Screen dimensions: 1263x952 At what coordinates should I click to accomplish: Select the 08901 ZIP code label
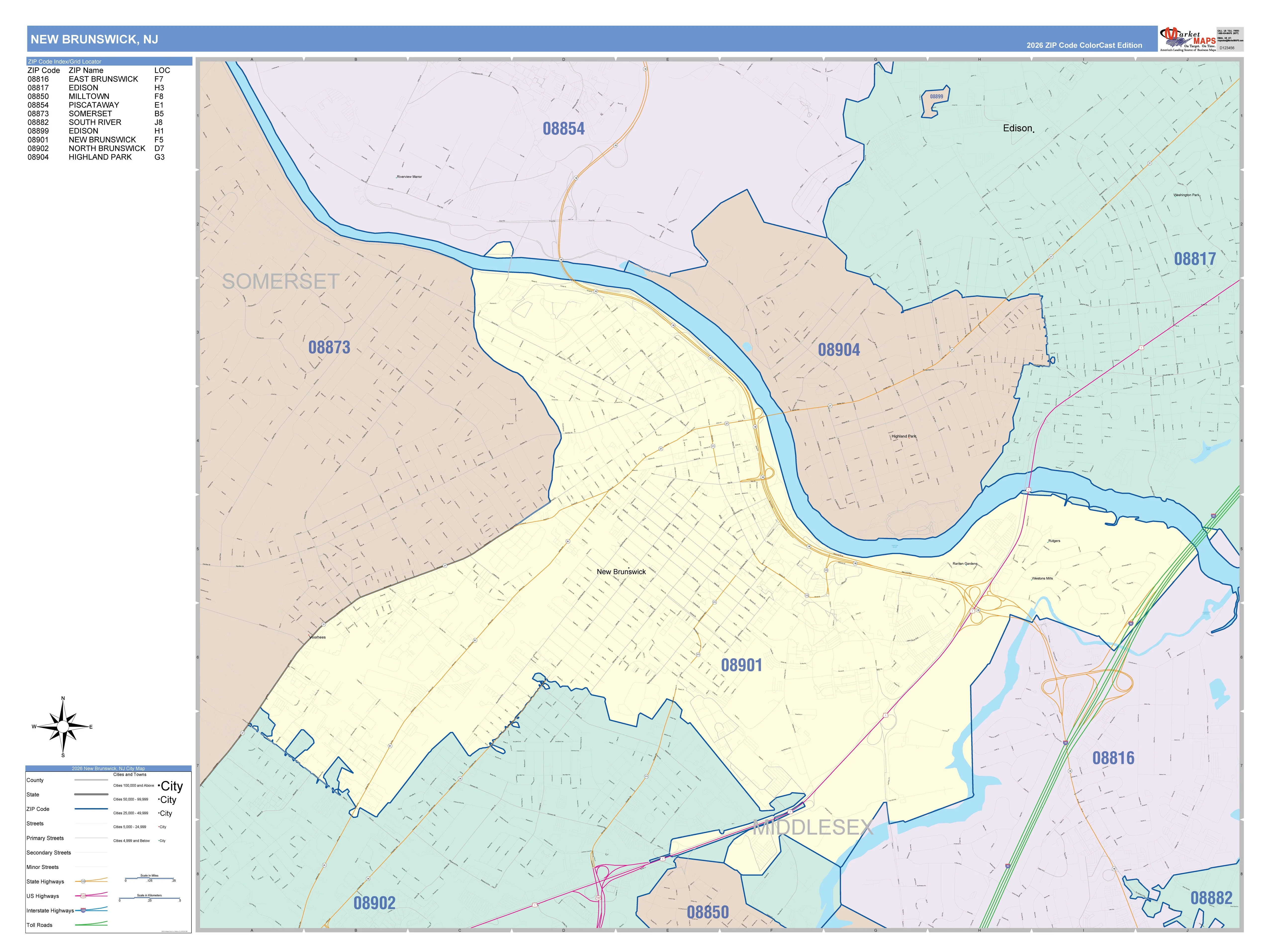(741, 665)
